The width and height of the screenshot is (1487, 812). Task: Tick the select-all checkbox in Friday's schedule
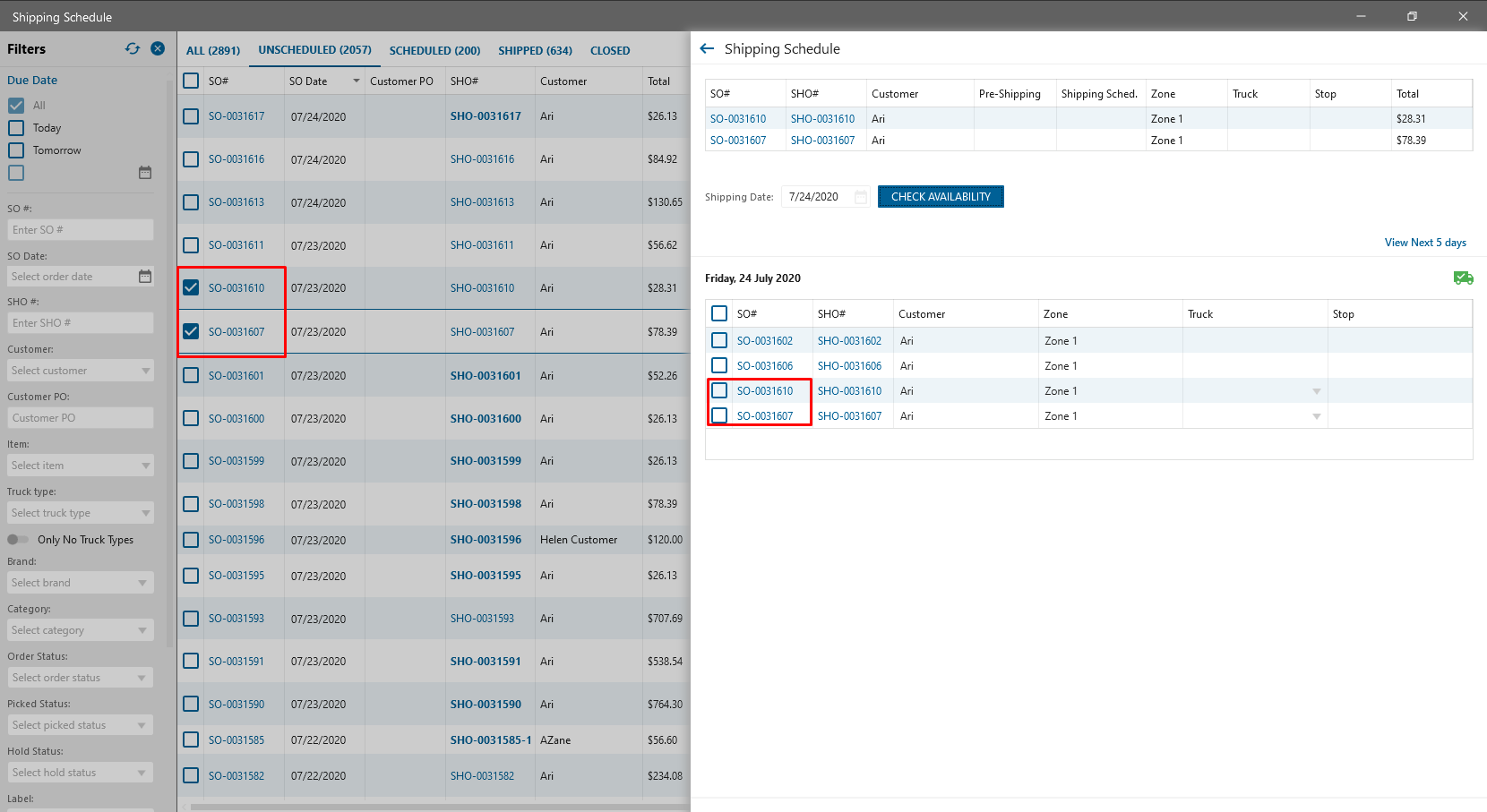point(719,313)
